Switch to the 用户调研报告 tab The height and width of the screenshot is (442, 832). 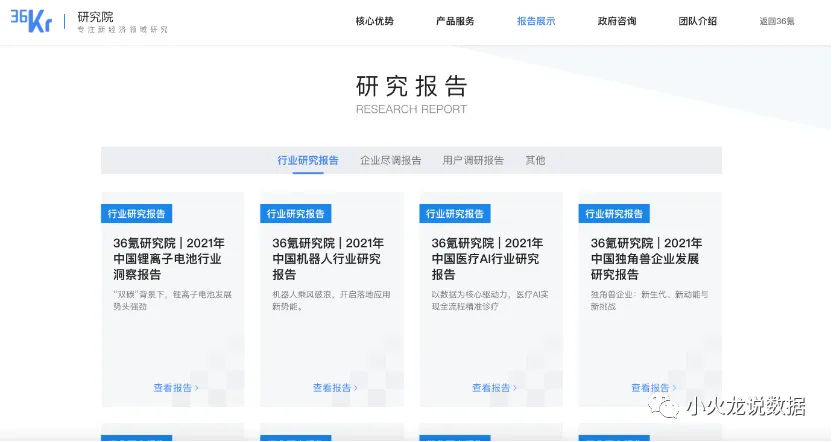(473, 160)
